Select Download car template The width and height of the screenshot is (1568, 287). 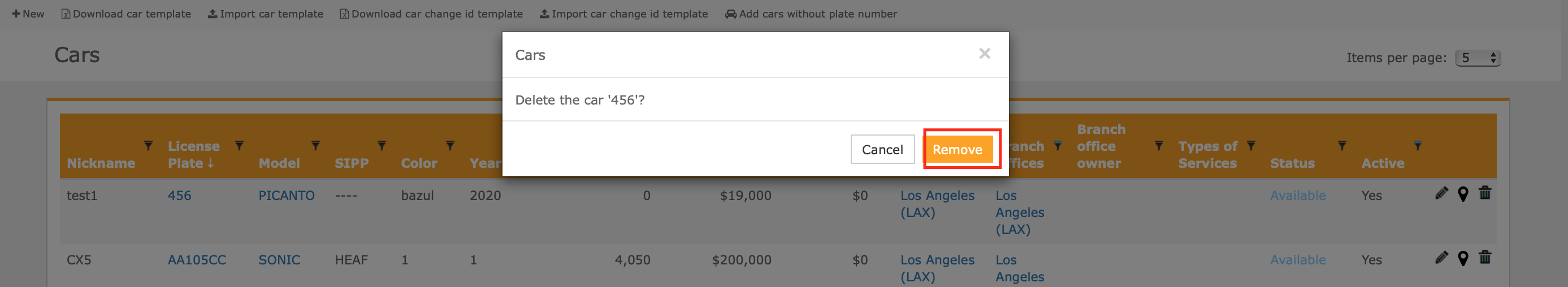126,14
